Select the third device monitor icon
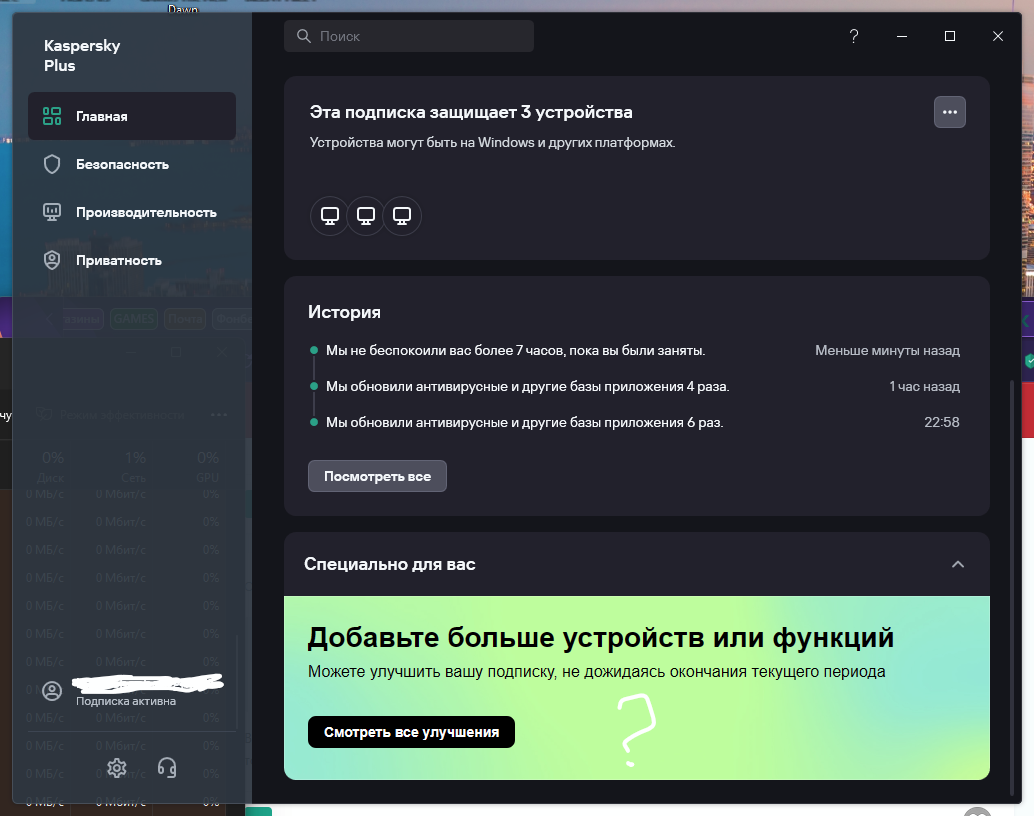The width and height of the screenshot is (1034, 816). 402,216
